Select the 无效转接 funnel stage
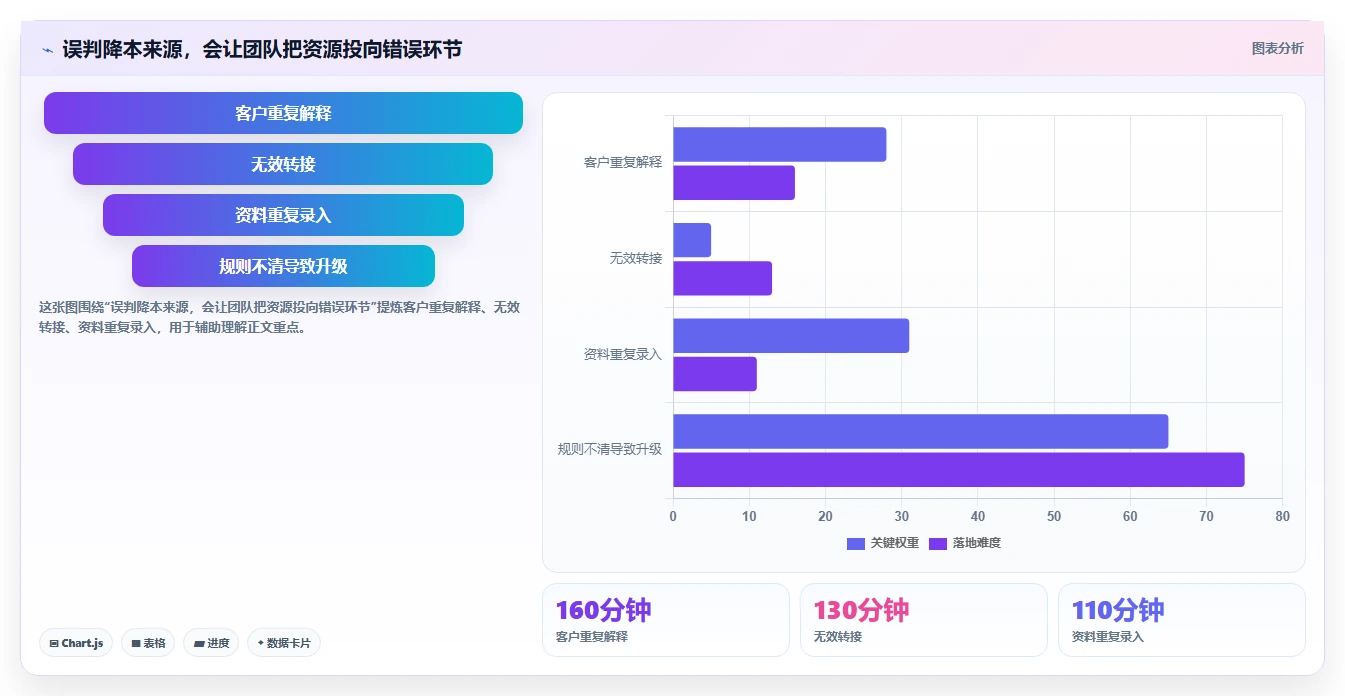 pyautogui.click(x=283, y=164)
